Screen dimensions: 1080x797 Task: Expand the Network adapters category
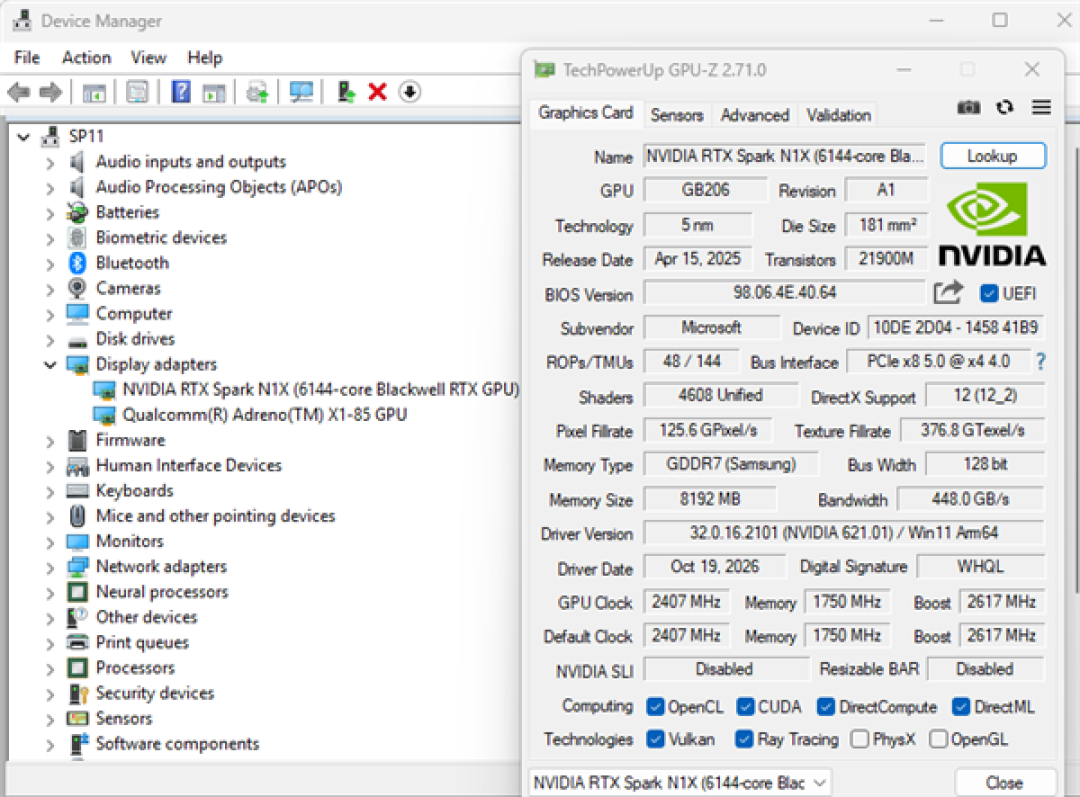pos(50,567)
